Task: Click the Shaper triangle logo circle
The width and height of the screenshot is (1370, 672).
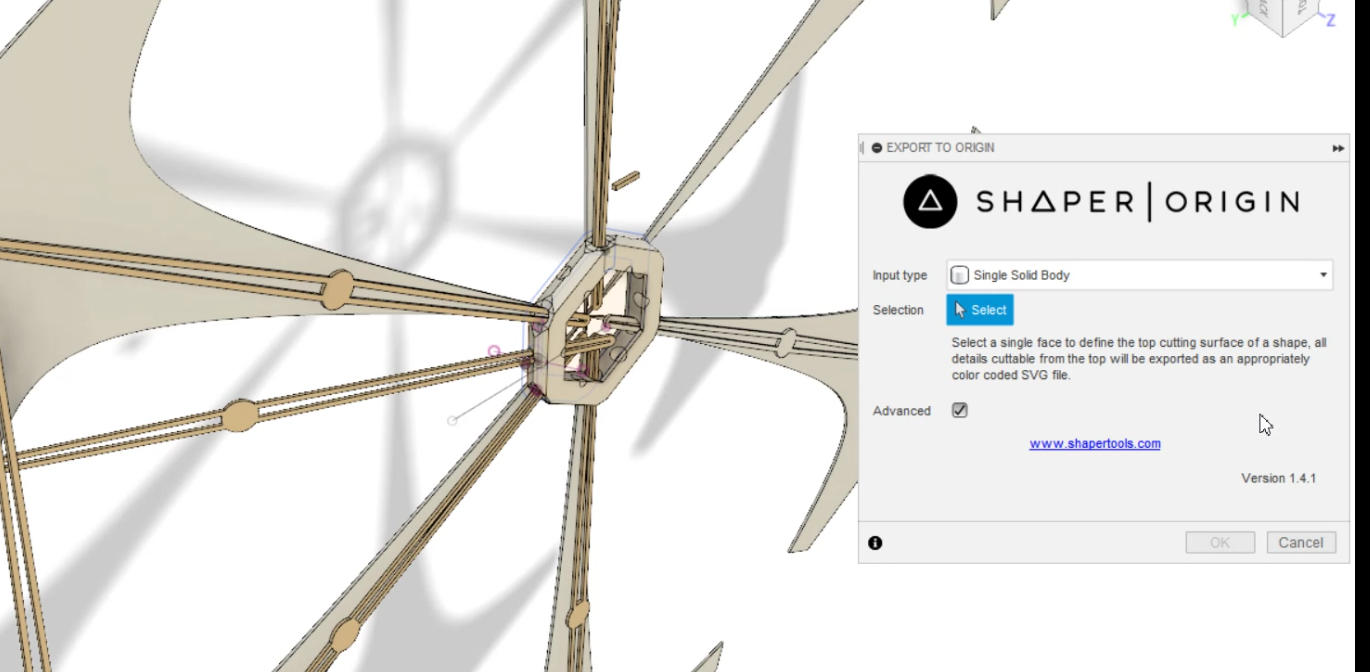Action: 930,202
